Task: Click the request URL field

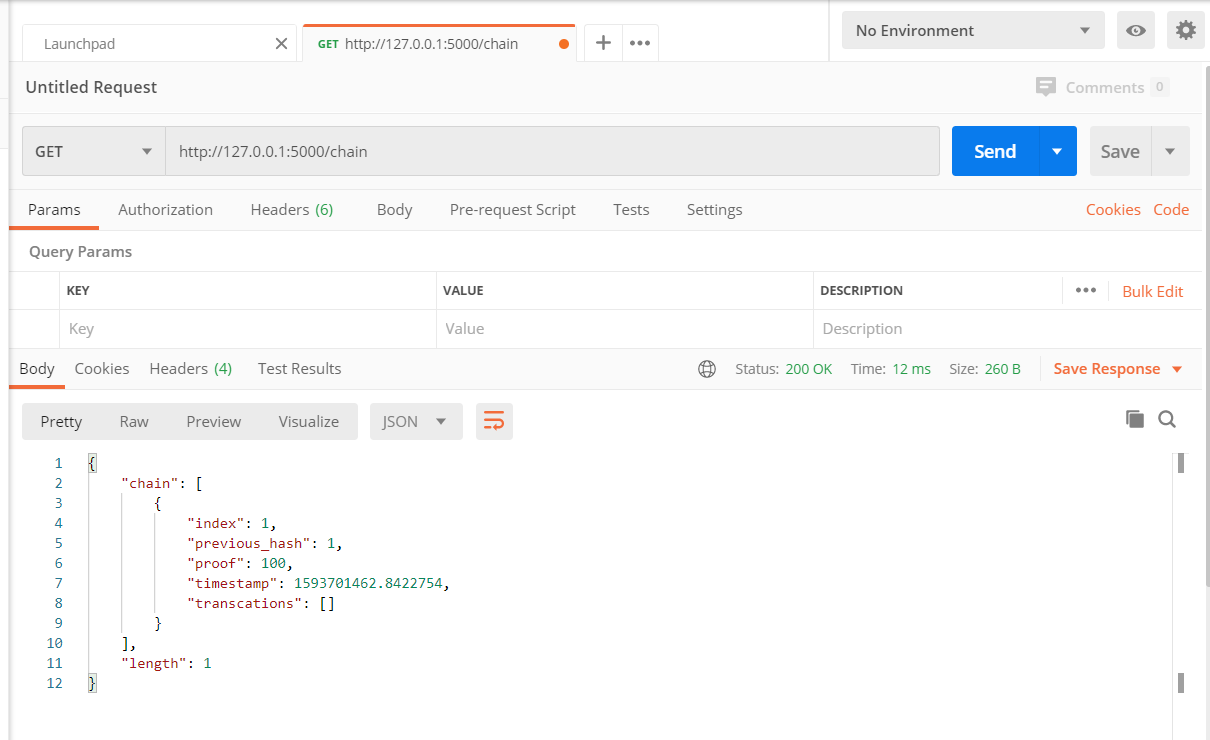Action: click(x=552, y=151)
